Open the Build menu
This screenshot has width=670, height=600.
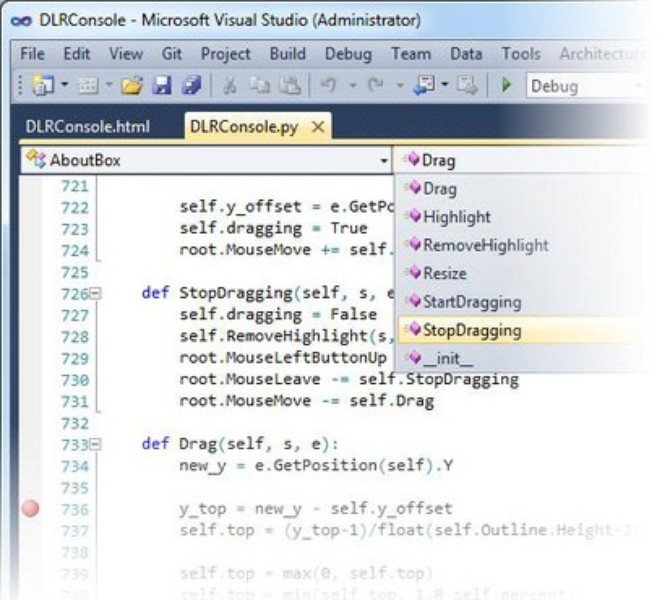pyautogui.click(x=288, y=54)
